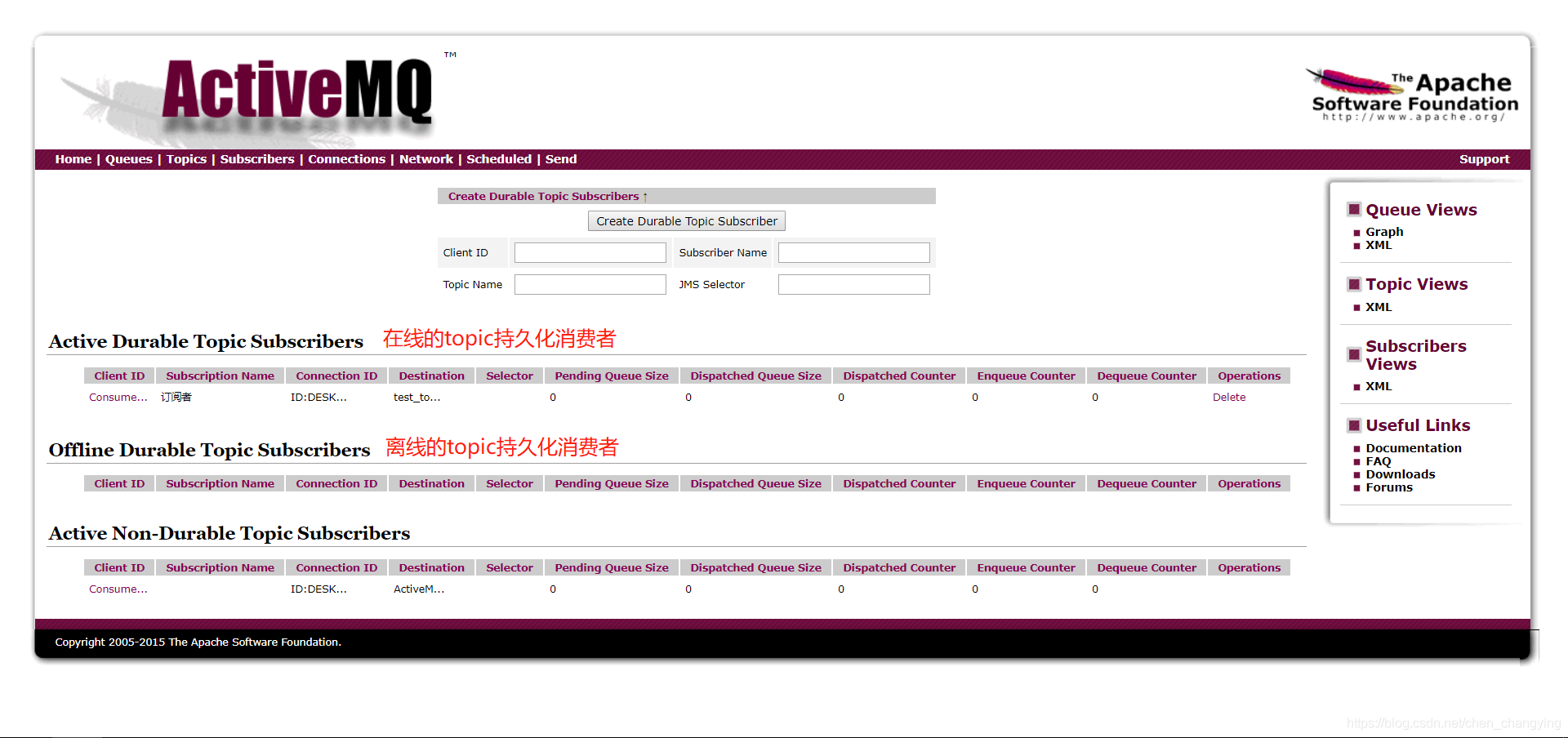Select the ID:DESK... cell in Active Durable row
The height and width of the screenshot is (738, 1568).
pyautogui.click(x=319, y=398)
